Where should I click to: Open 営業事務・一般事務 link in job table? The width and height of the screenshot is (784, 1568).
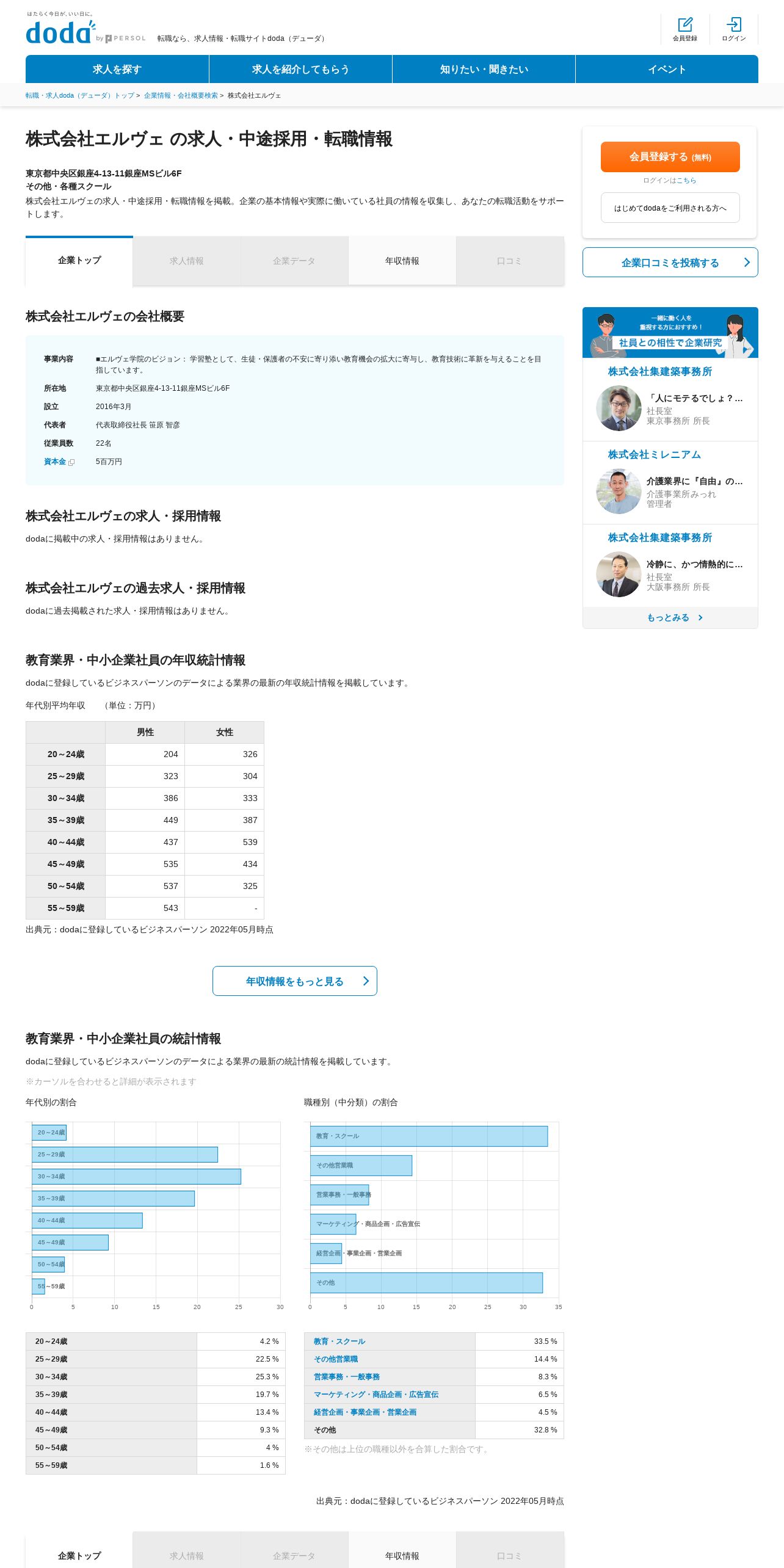[346, 1377]
